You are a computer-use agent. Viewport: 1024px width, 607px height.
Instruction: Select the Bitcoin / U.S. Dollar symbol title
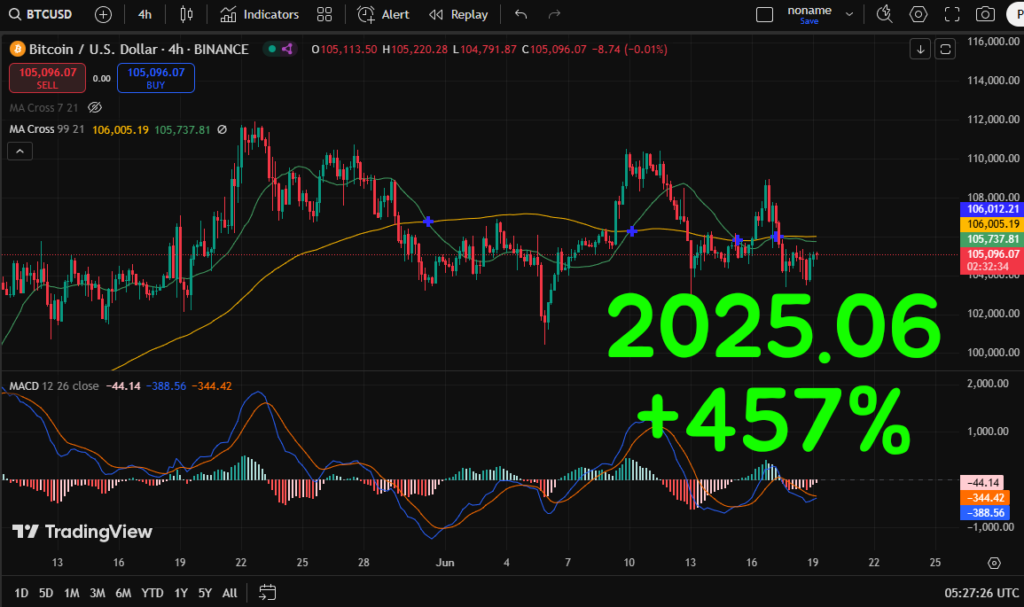click(x=138, y=49)
